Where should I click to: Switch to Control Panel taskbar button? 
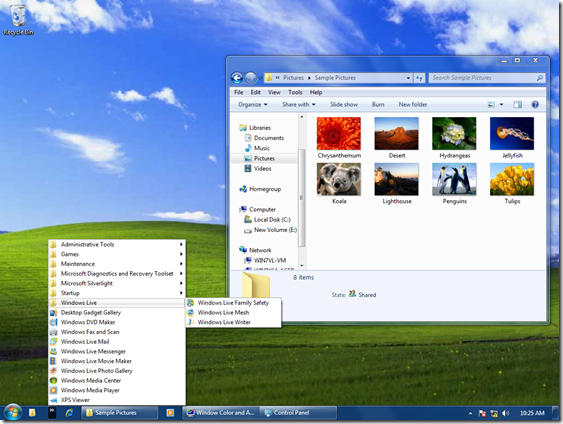tap(298, 413)
